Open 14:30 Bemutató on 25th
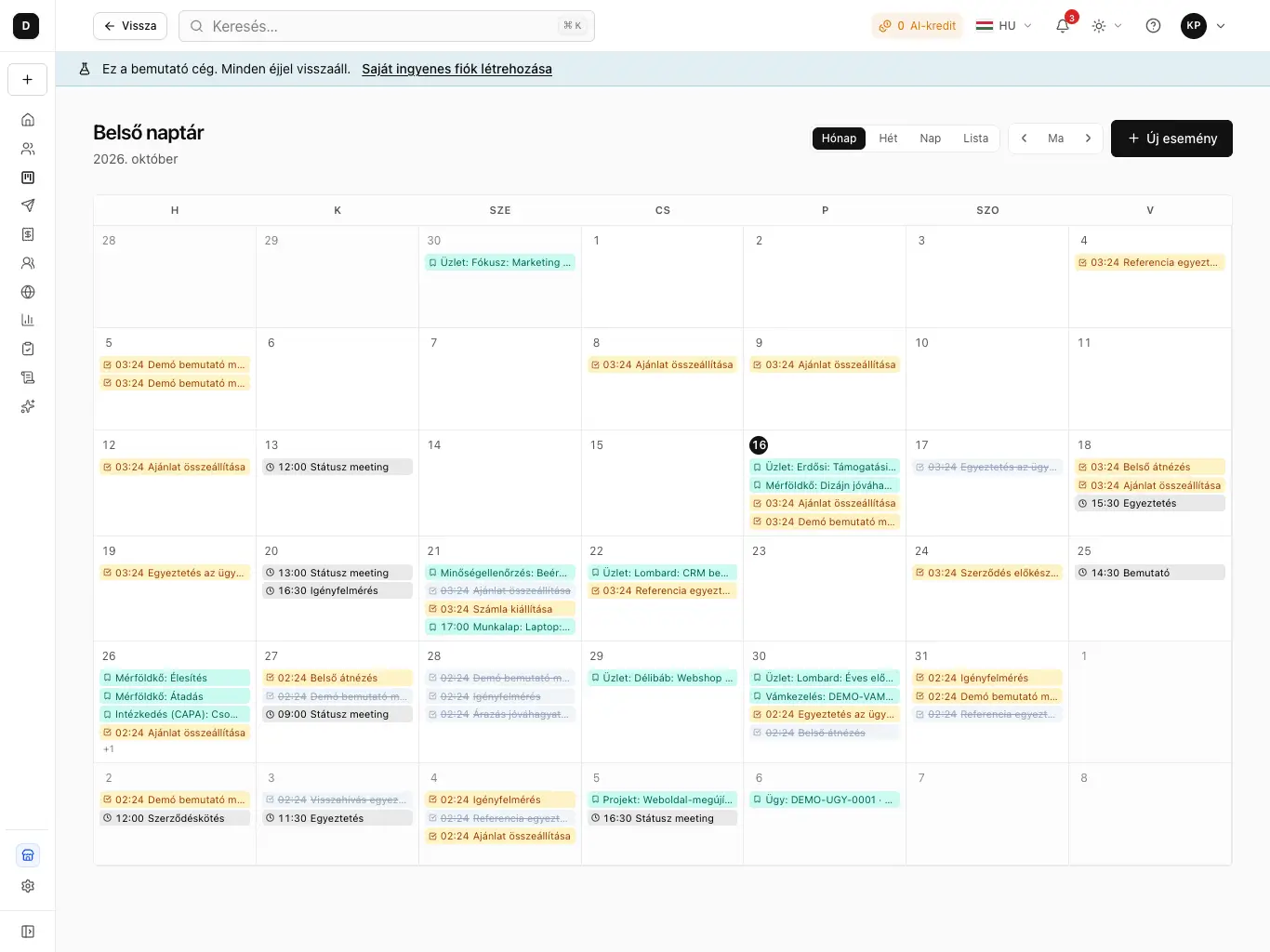This screenshot has height=952, width=1270. click(x=1150, y=574)
